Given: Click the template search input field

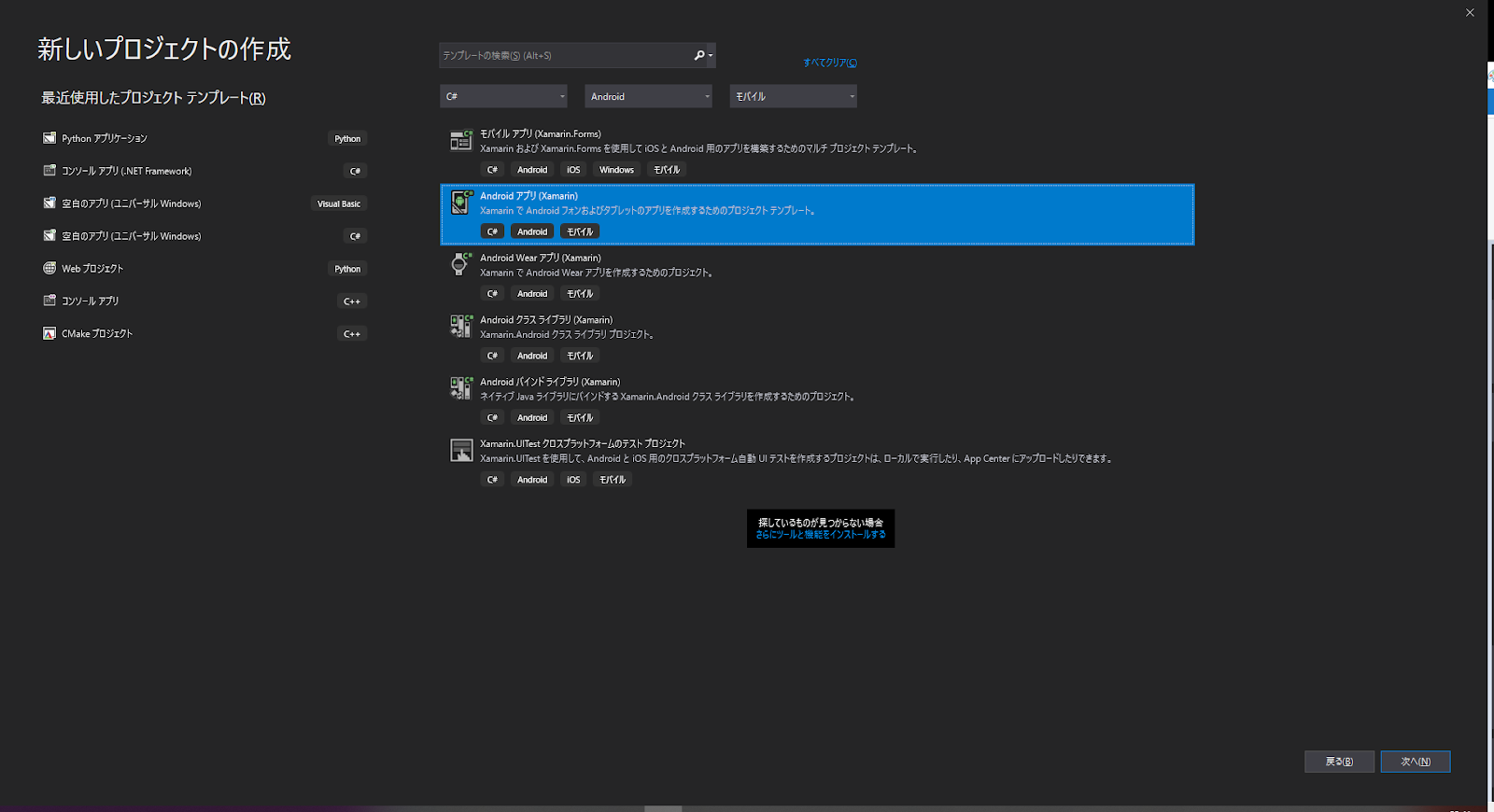Looking at the screenshot, I should tap(566, 55).
